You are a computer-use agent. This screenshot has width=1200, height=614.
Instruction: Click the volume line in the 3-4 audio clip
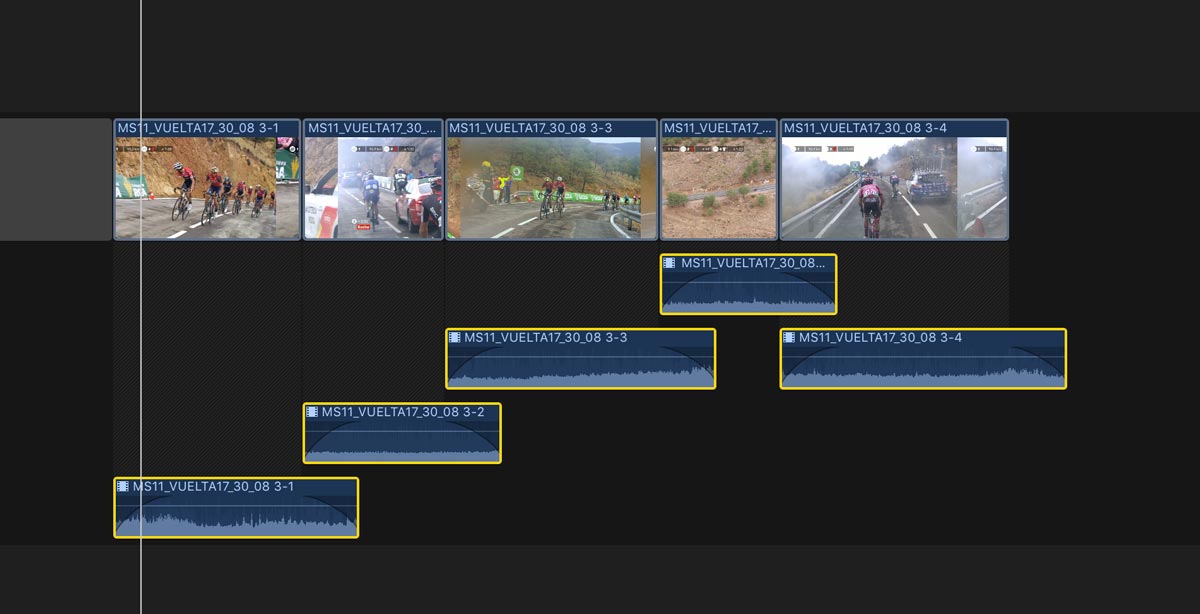923,357
